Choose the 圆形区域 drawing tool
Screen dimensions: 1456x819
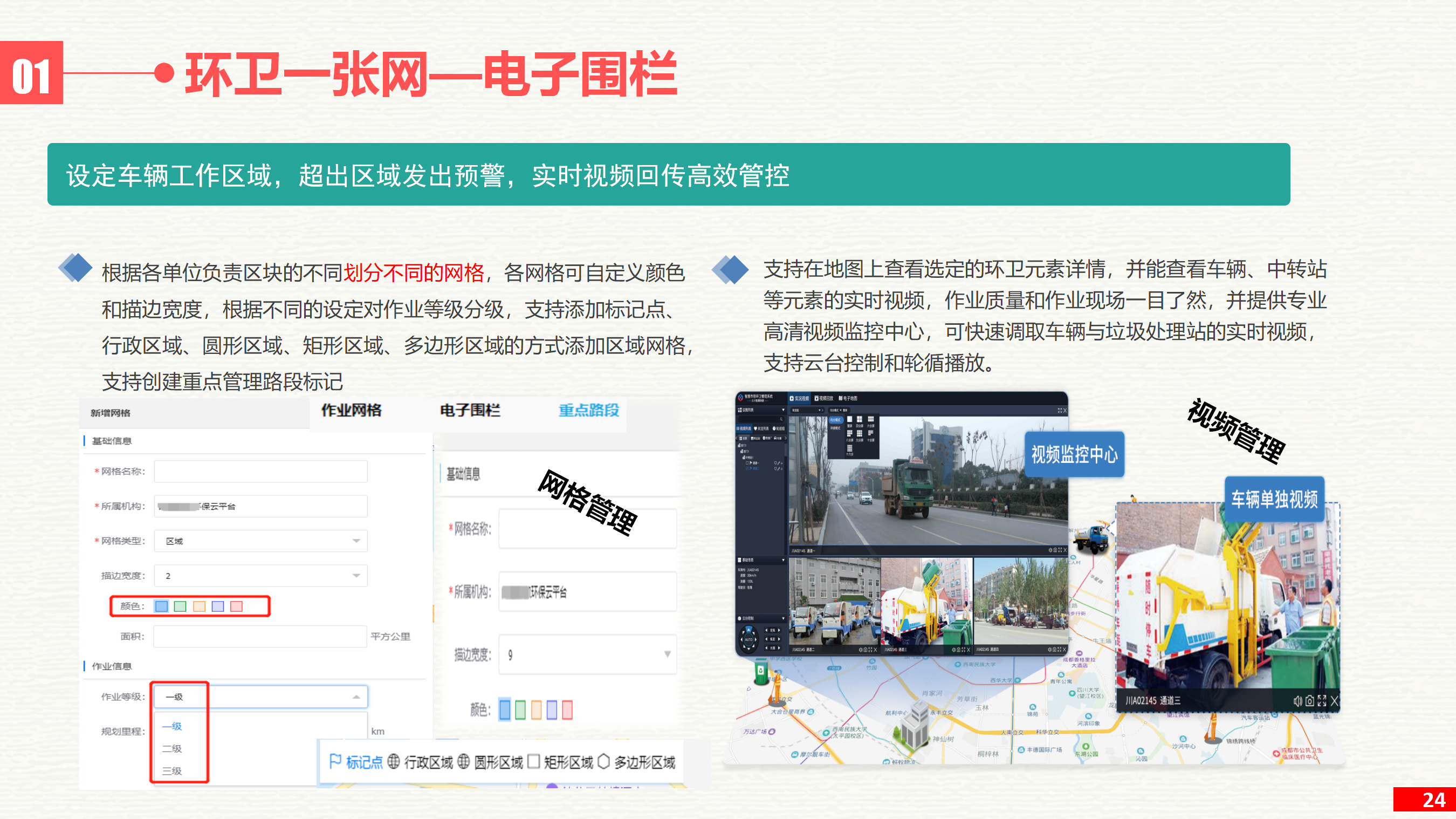(x=490, y=762)
